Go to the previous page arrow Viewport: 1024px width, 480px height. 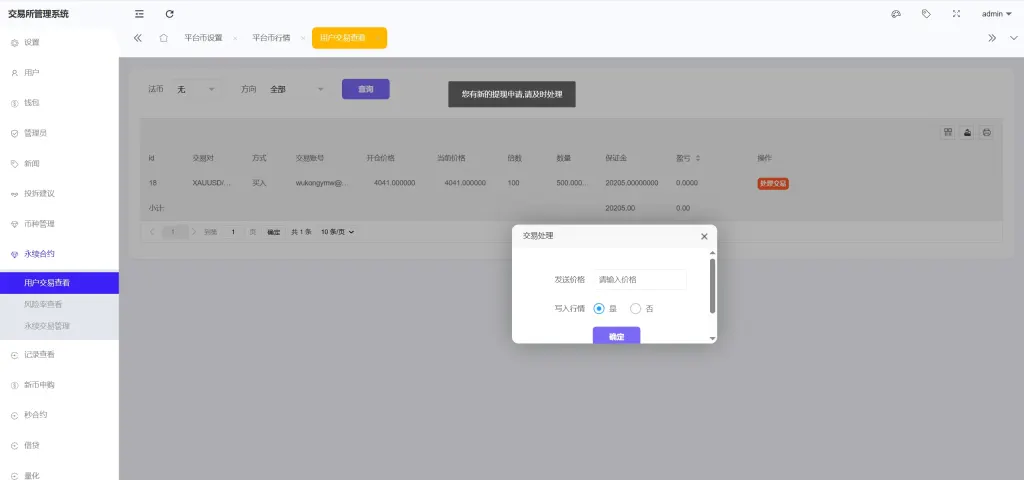click(152, 232)
